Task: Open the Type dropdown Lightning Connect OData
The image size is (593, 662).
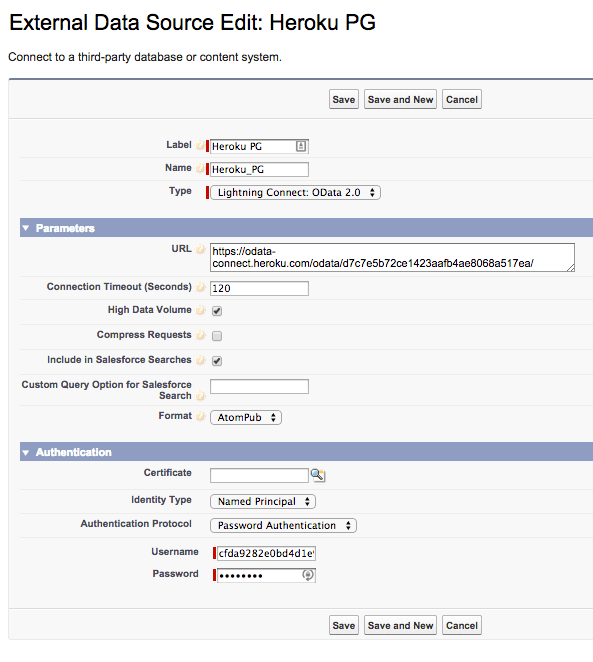Action: click(x=295, y=193)
